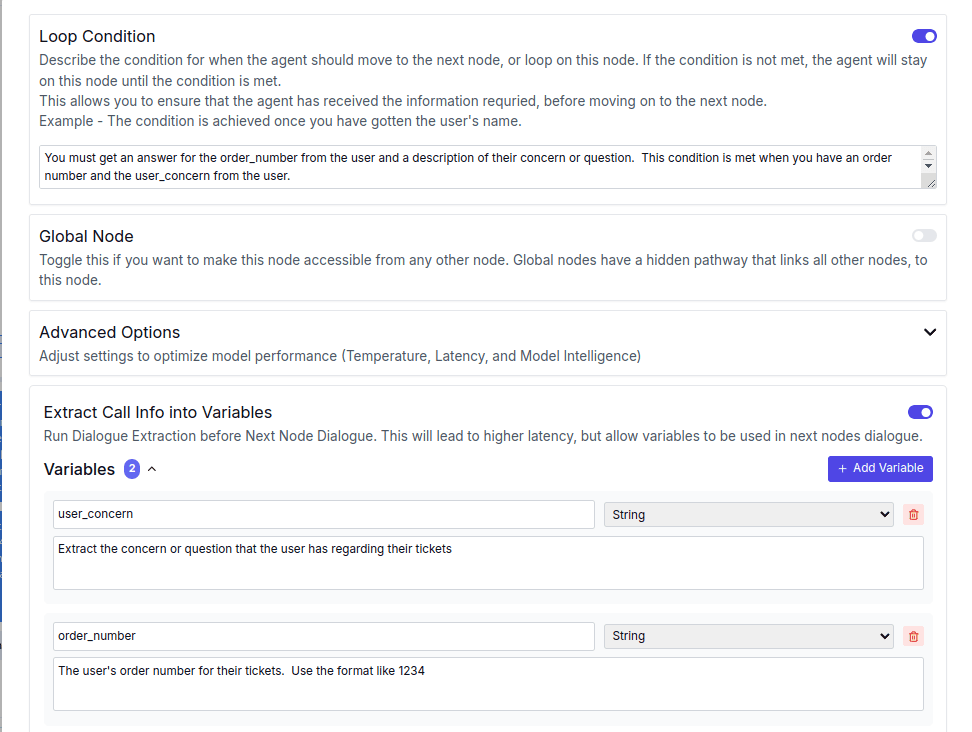
Task: Click the user_concern variable name field
Action: (x=324, y=514)
